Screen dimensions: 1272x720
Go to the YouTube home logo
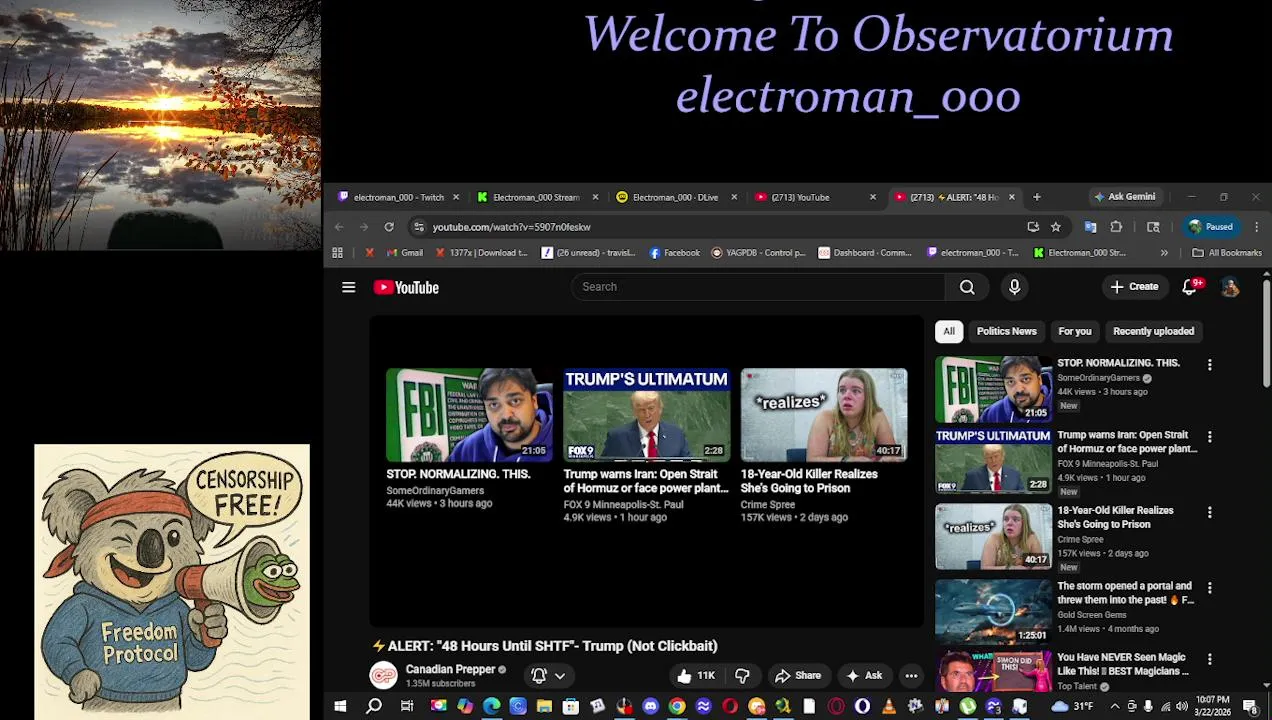click(406, 287)
